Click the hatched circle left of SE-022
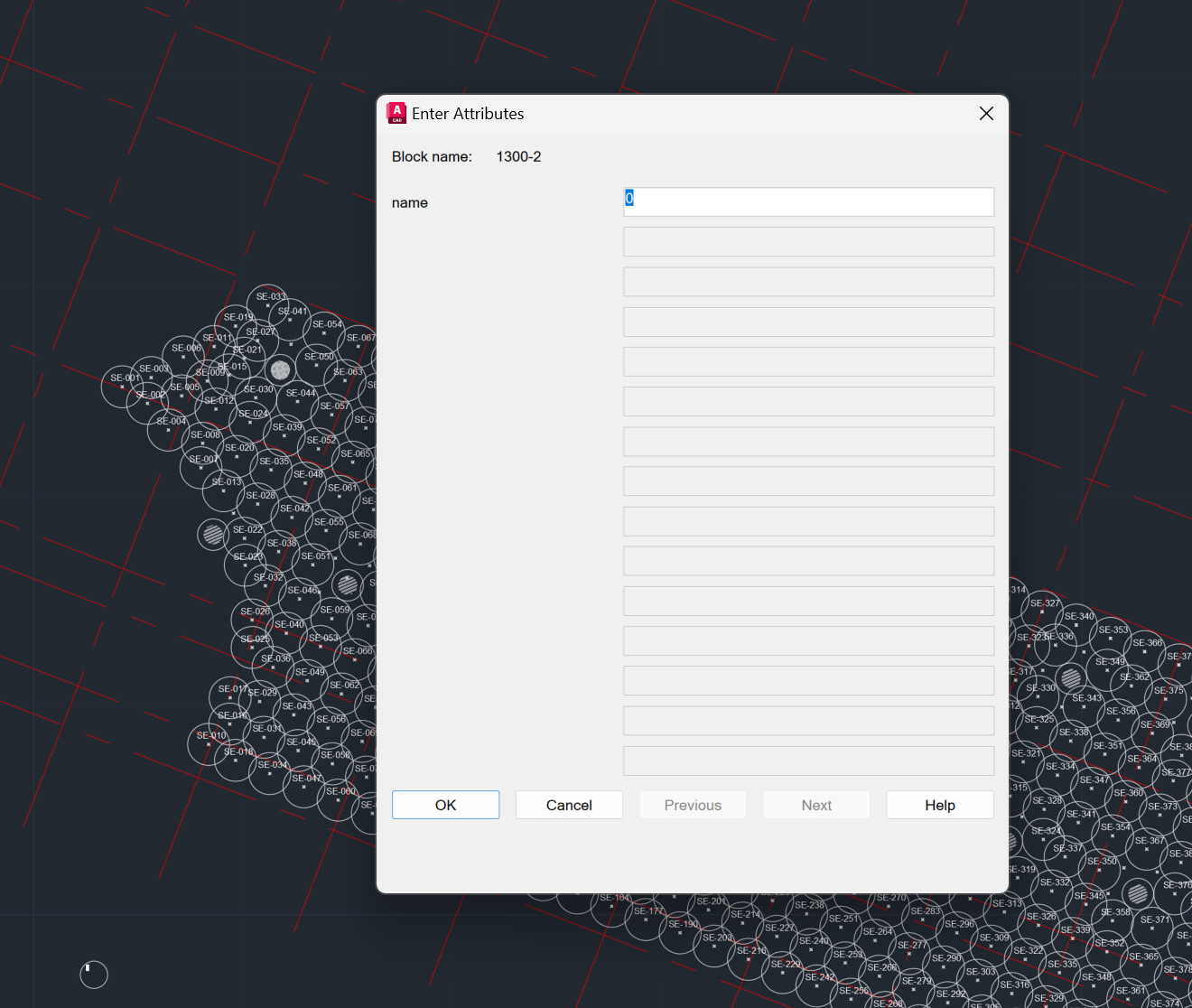 click(x=211, y=535)
